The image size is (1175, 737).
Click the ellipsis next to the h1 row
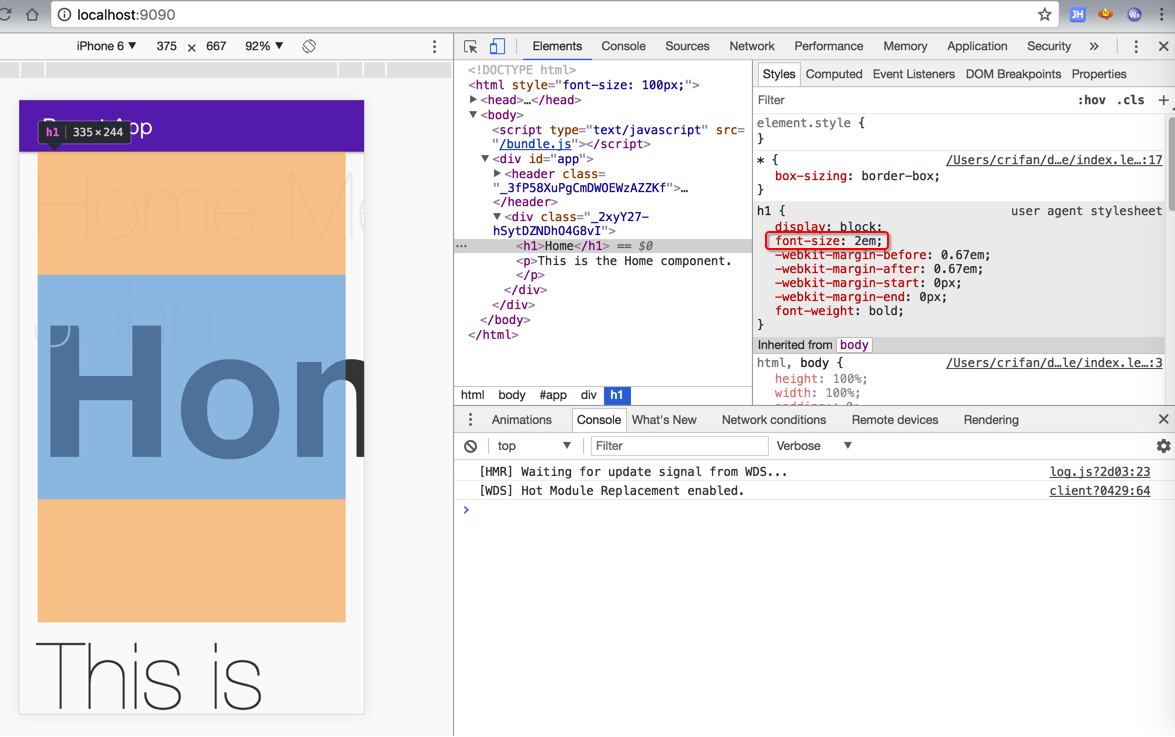tap(462, 246)
